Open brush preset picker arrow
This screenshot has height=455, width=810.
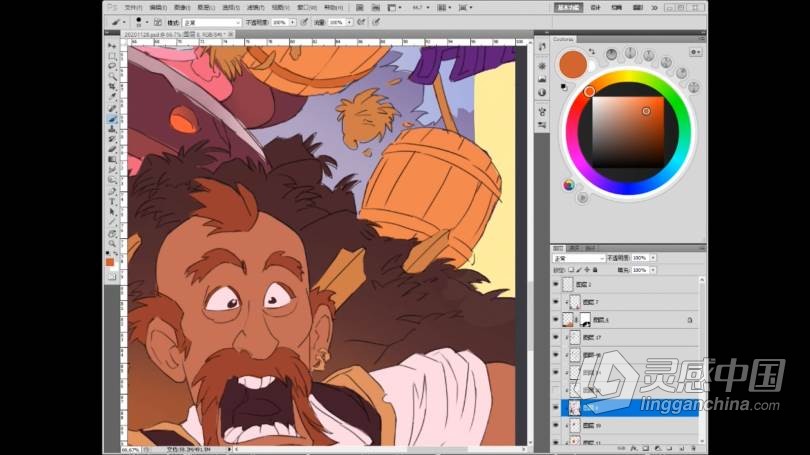[x=147, y=23]
